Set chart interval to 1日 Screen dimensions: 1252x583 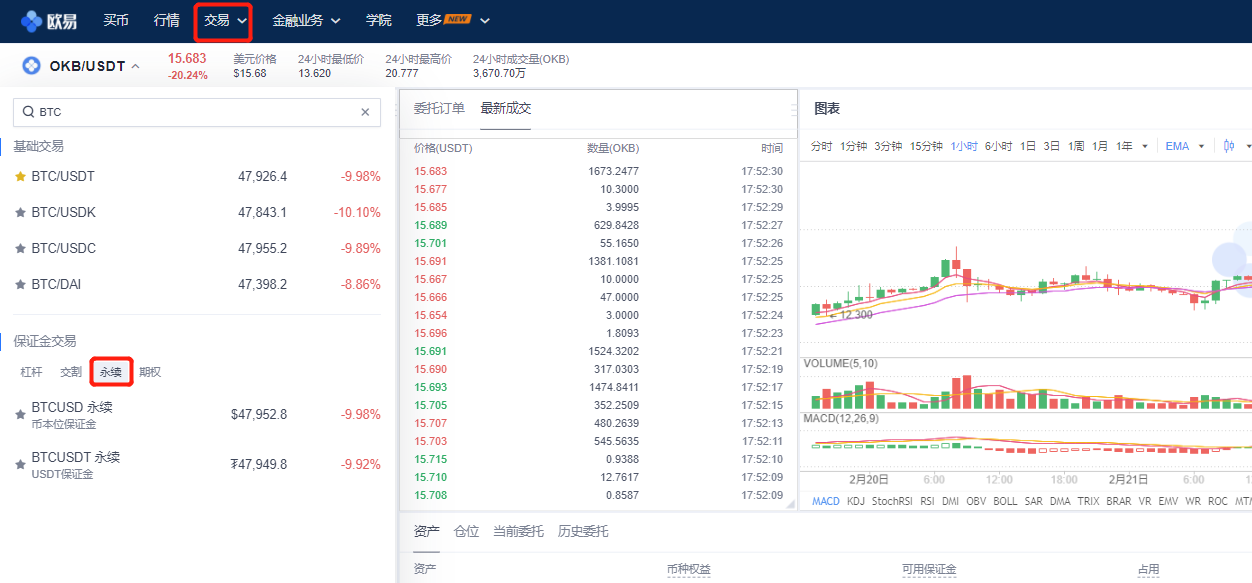(1028, 146)
